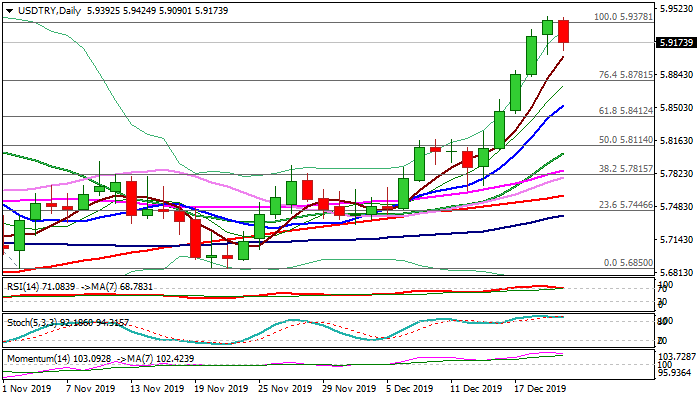Click the Momentum scale value 103.7287

point(678,357)
